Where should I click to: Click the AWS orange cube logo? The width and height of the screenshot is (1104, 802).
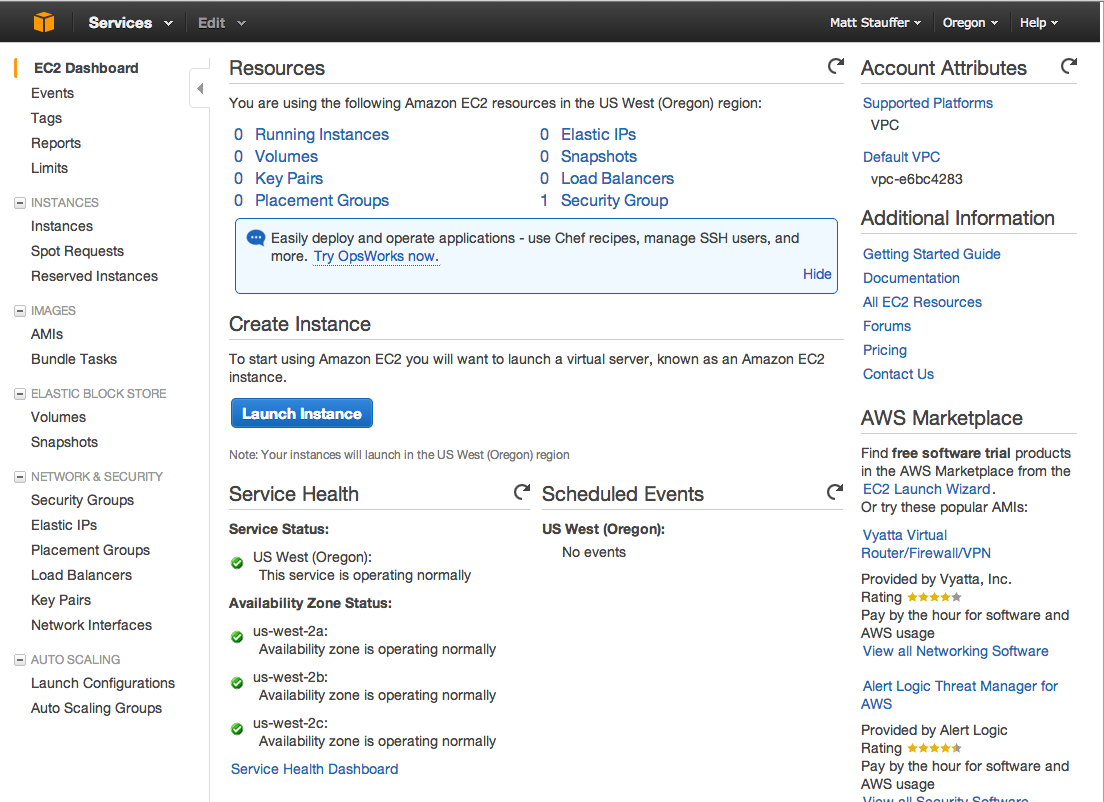coord(44,23)
